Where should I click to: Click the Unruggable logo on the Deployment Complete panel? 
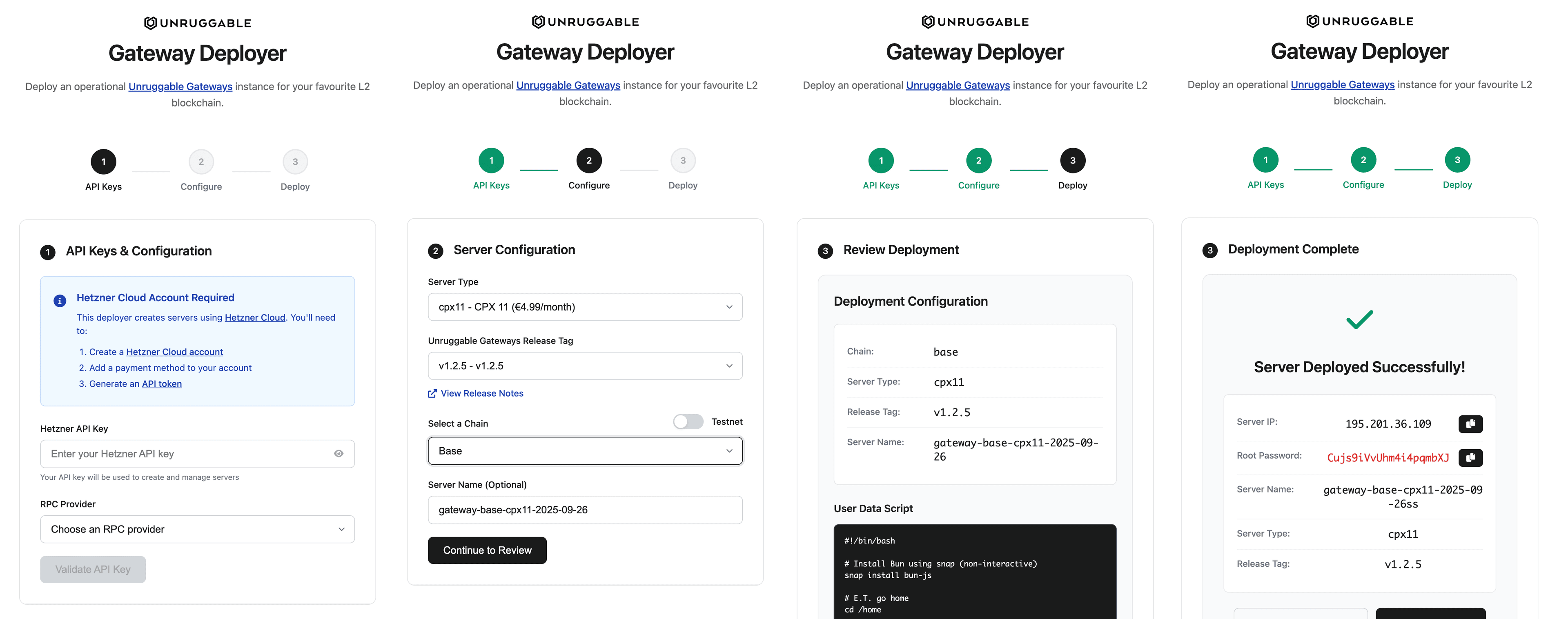pyautogui.click(x=1360, y=21)
